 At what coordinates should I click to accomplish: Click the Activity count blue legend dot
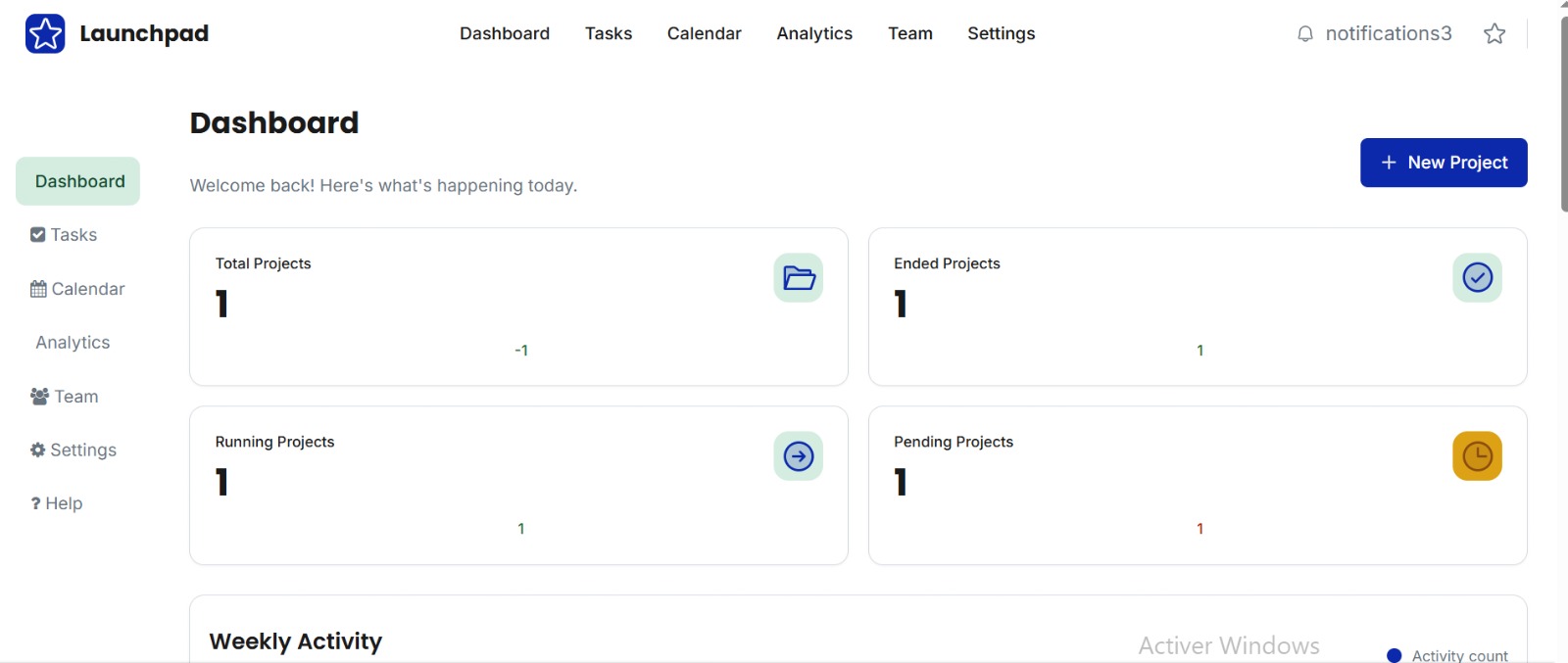(1394, 655)
